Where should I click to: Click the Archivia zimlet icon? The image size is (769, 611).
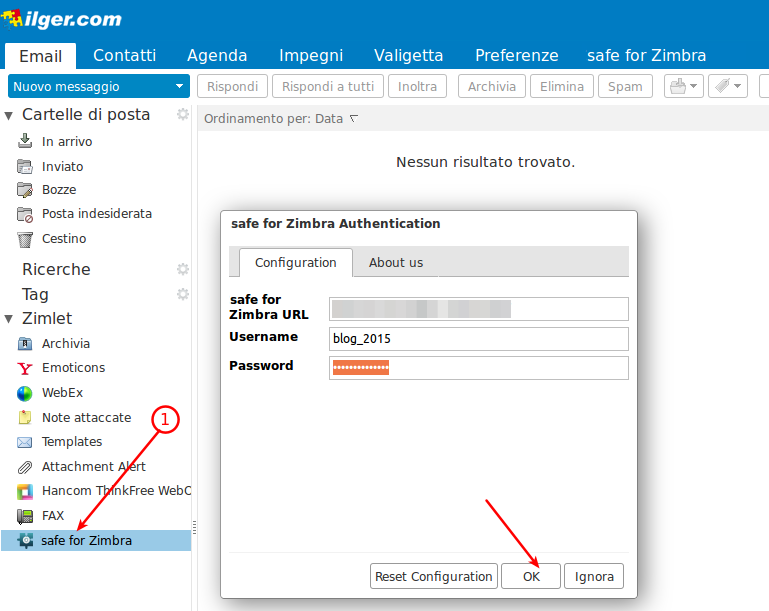[x=25, y=343]
